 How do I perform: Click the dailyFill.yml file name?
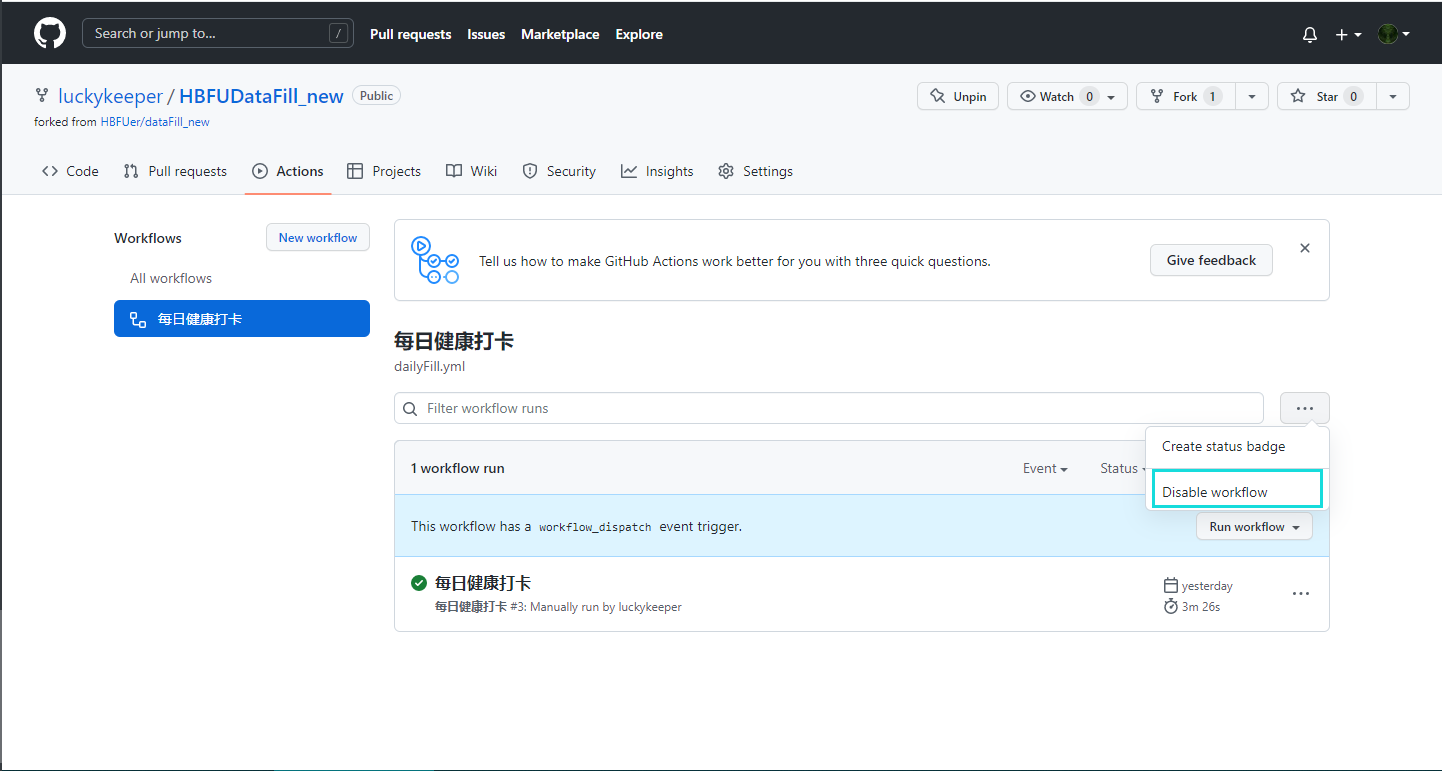pyautogui.click(x=429, y=366)
